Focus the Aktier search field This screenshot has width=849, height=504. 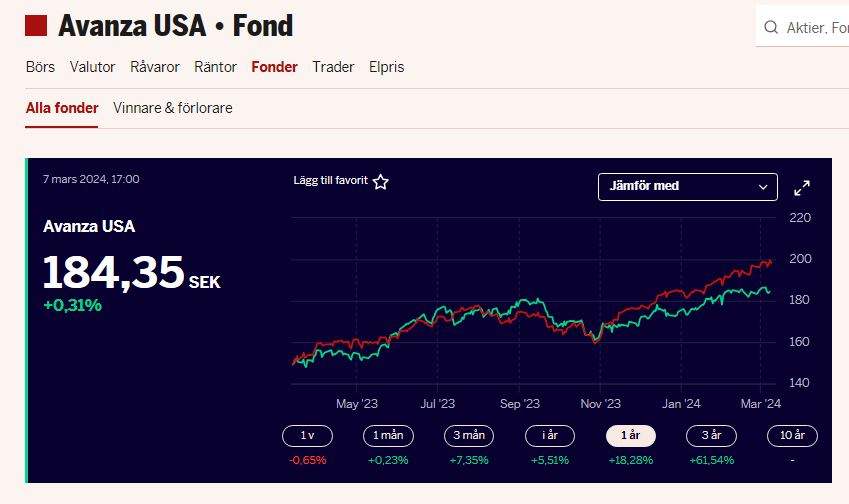(x=802, y=27)
